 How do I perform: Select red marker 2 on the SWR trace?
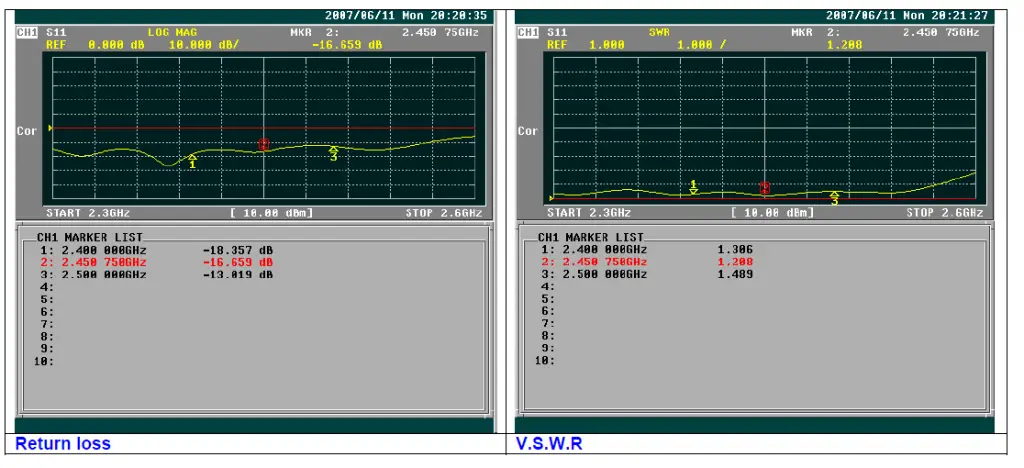coord(765,189)
